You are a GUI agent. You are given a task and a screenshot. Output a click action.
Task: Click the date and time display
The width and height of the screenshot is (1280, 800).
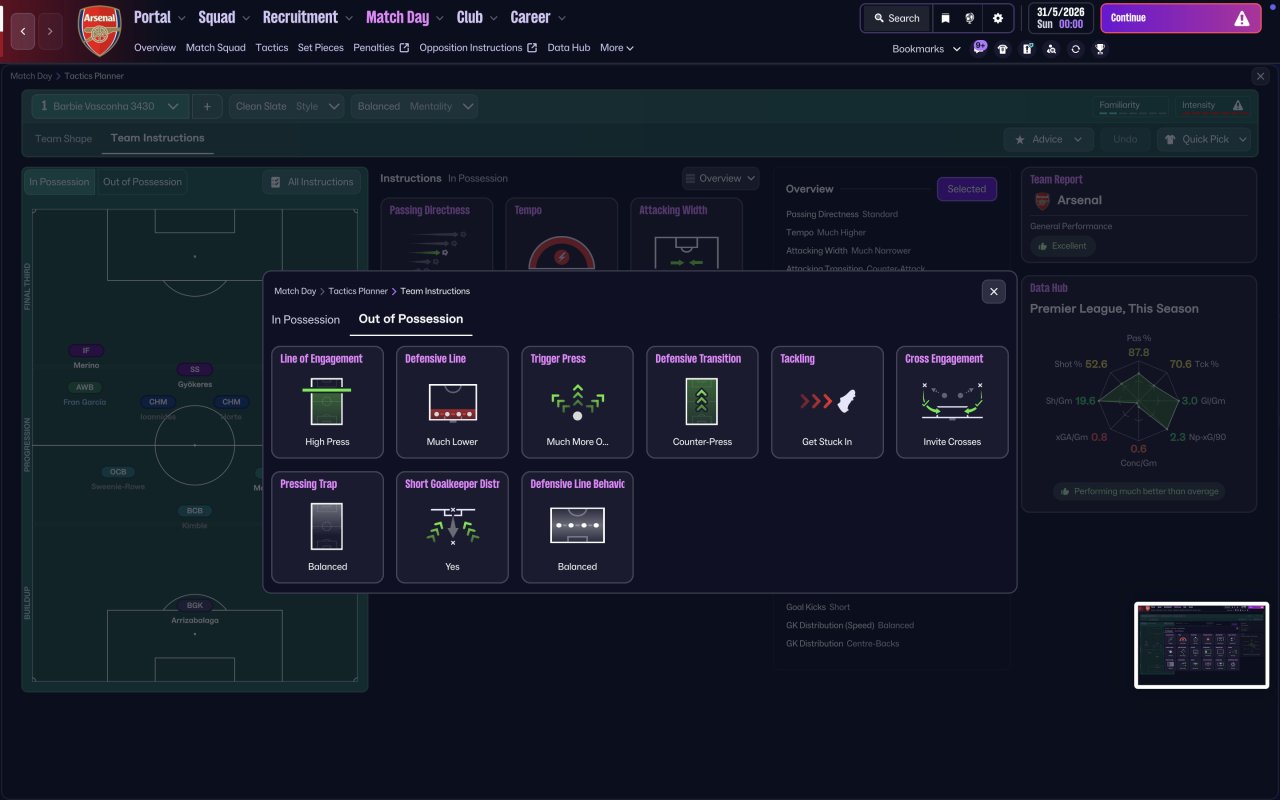pos(1060,18)
